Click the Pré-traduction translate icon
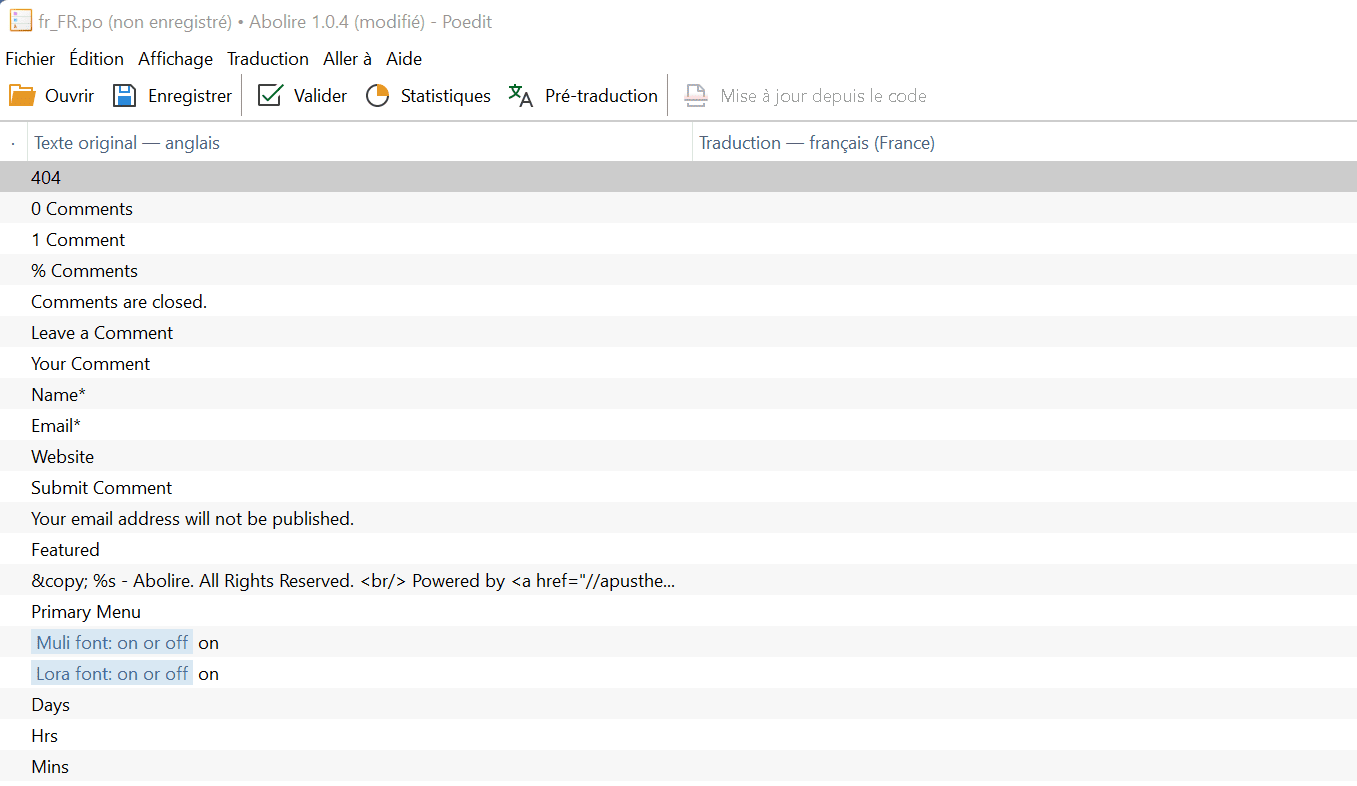Screen dimensions: 1357x786 [521, 96]
